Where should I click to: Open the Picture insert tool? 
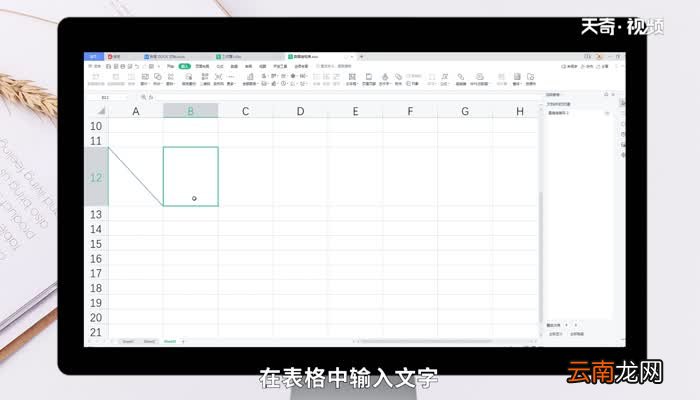[x=145, y=79]
